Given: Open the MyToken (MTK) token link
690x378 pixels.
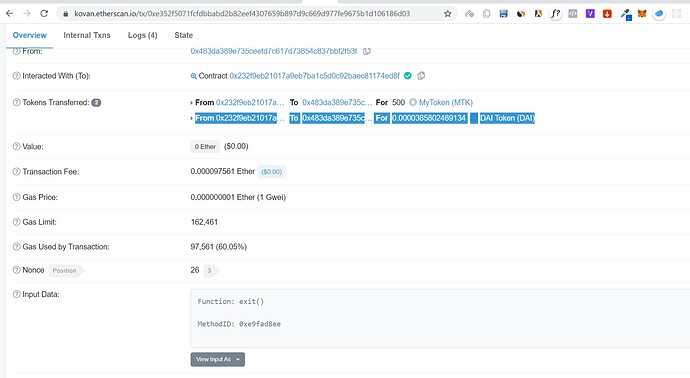Looking at the screenshot, I should (x=446, y=102).
